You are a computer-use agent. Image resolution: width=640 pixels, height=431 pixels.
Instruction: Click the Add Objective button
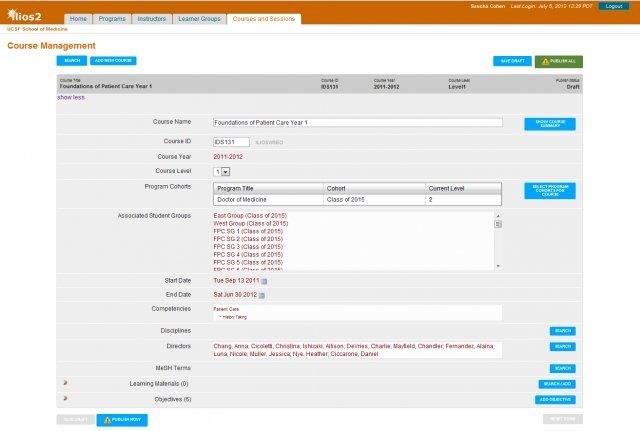pyautogui.click(x=555, y=400)
